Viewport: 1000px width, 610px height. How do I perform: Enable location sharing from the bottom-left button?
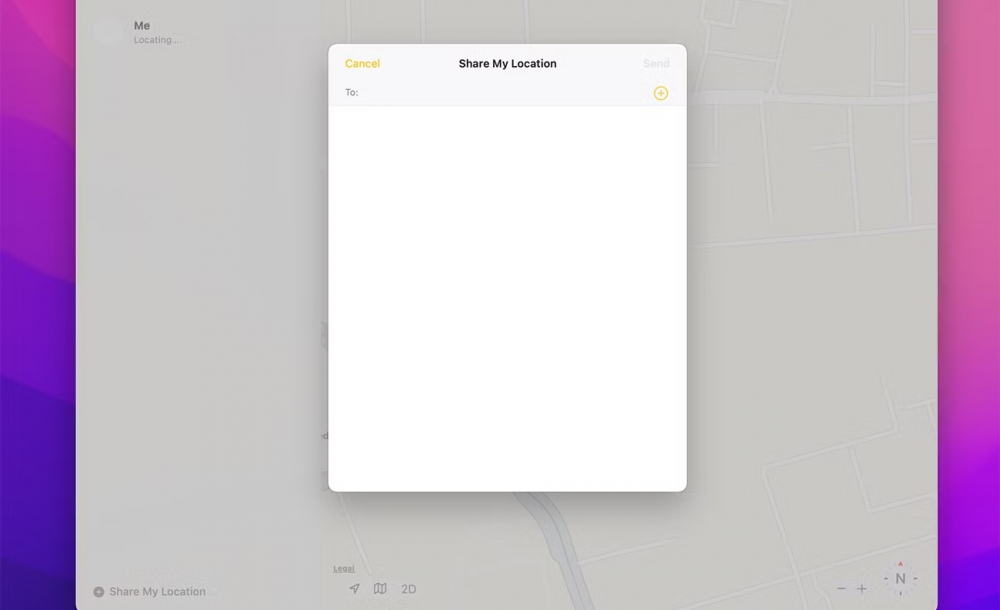point(150,591)
